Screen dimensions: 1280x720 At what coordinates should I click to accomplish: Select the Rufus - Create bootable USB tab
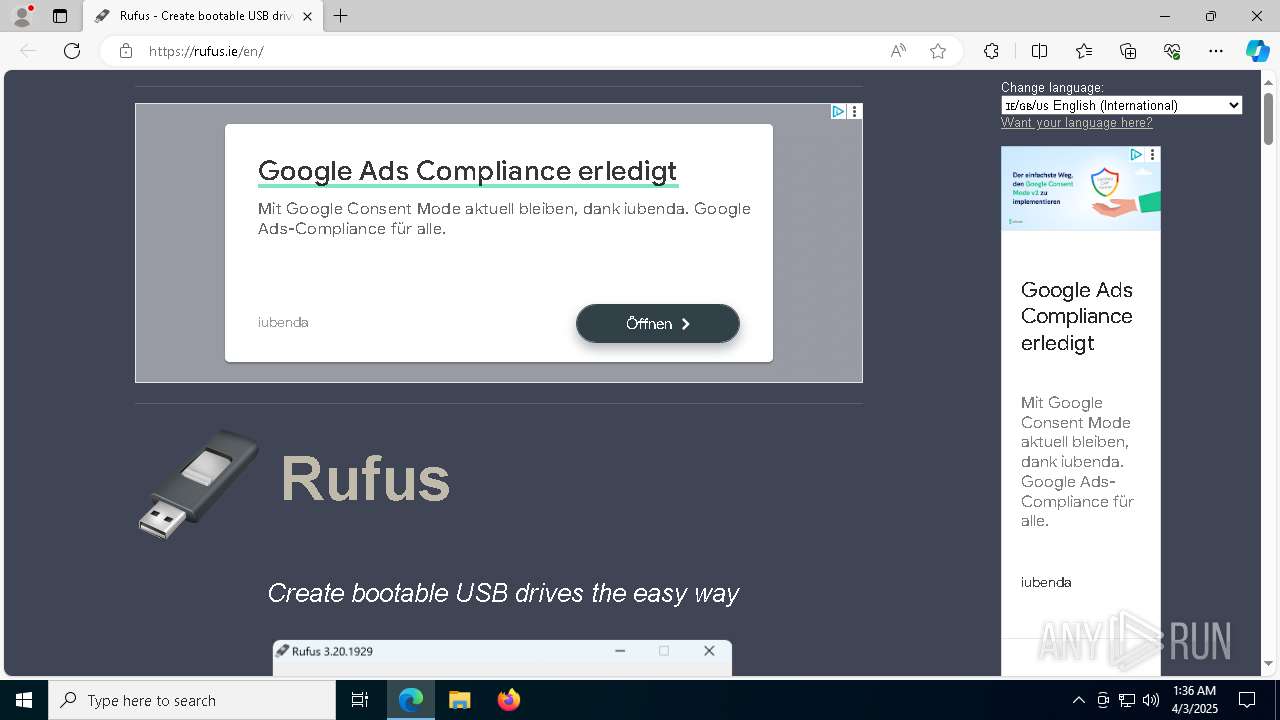coord(204,16)
